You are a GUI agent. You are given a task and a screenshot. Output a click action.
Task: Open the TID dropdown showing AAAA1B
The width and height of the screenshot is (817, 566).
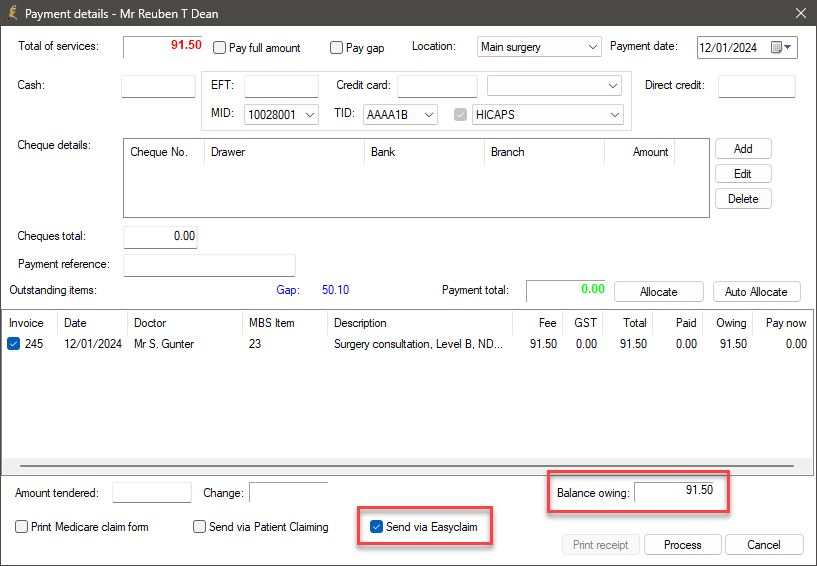[x=400, y=115]
